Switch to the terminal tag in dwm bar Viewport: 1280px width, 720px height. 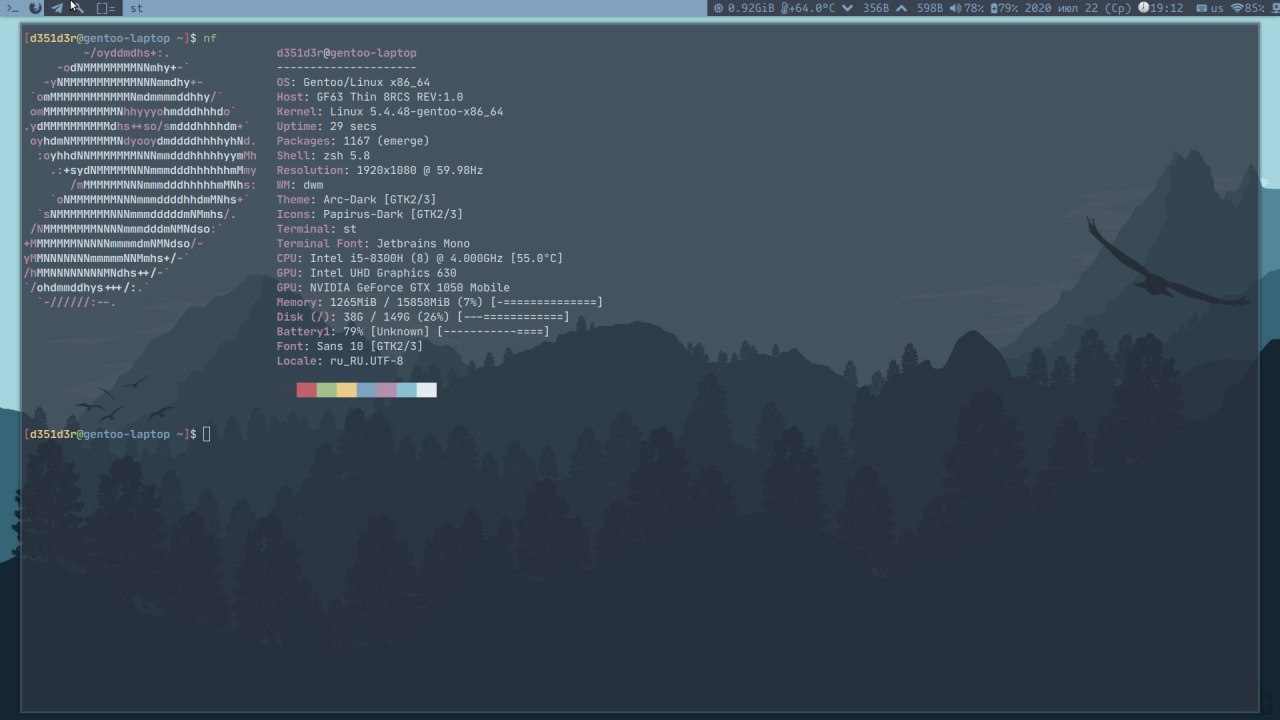tap(12, 8)
